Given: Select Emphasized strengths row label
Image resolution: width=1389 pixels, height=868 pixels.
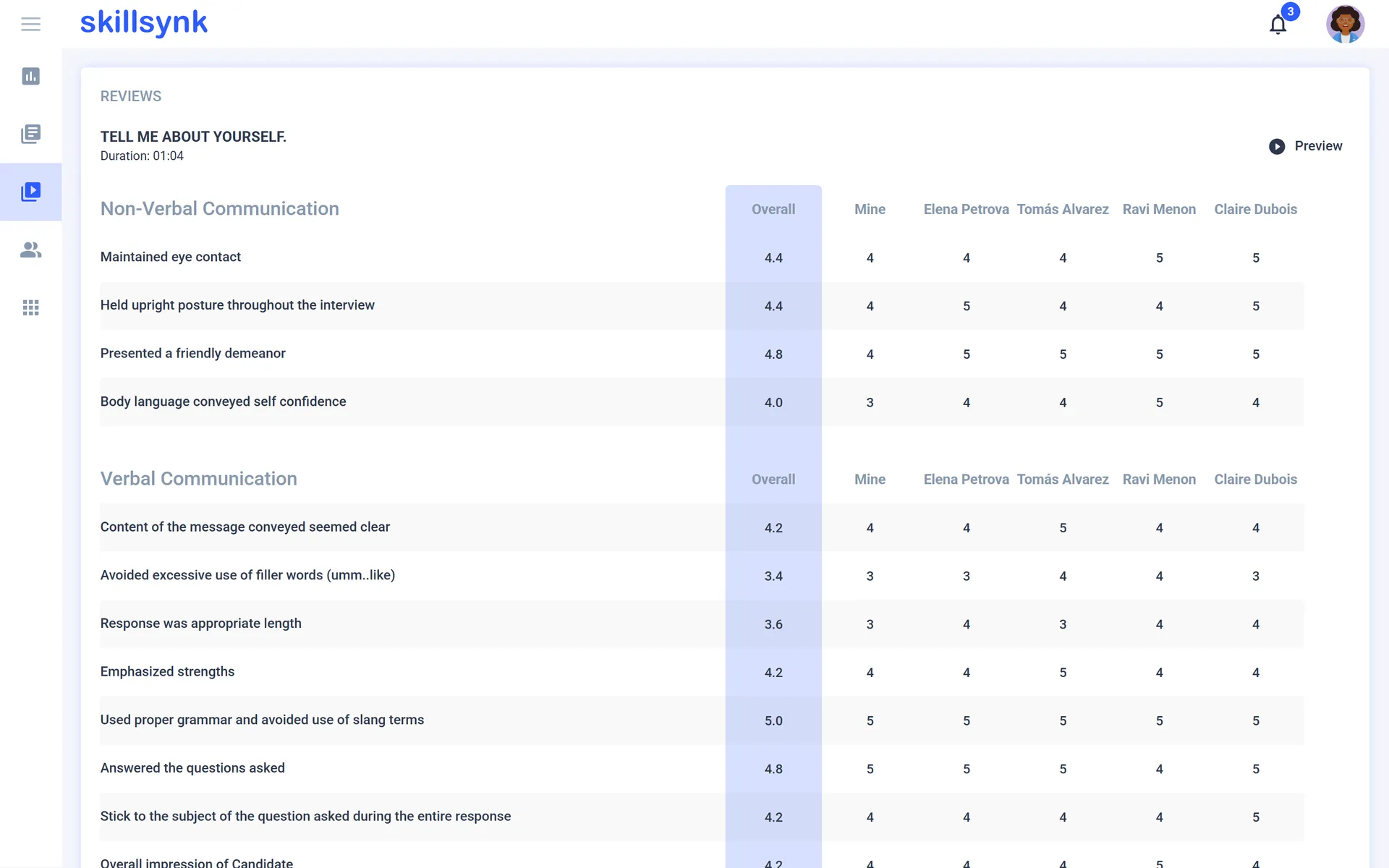Looking at the screenshot, I should 167,672.
